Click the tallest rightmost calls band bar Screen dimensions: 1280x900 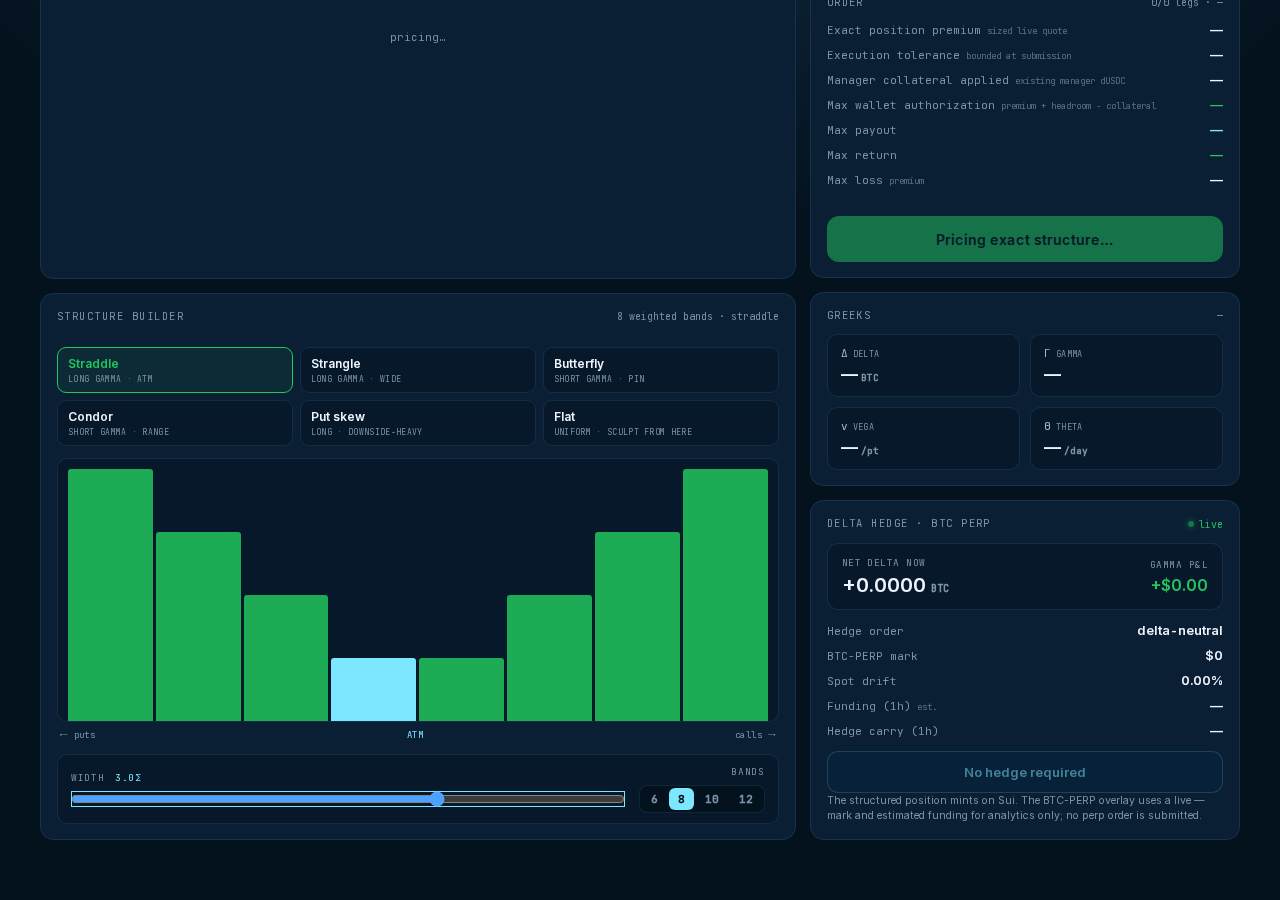click(725, 595)
